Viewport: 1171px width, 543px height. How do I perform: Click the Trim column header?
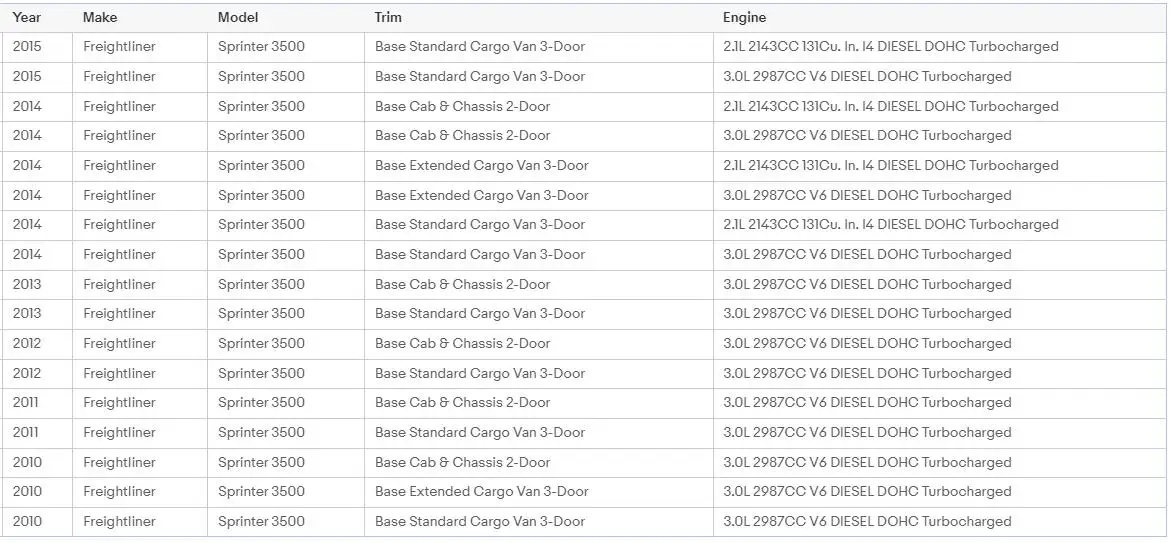click(x=389, y=17)
